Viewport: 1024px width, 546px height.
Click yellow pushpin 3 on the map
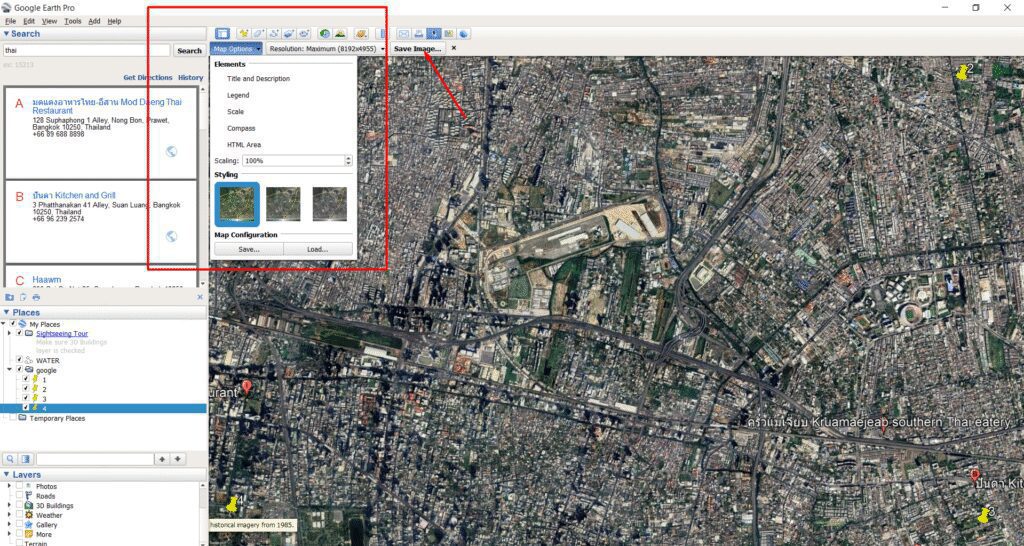coord(983,515)
